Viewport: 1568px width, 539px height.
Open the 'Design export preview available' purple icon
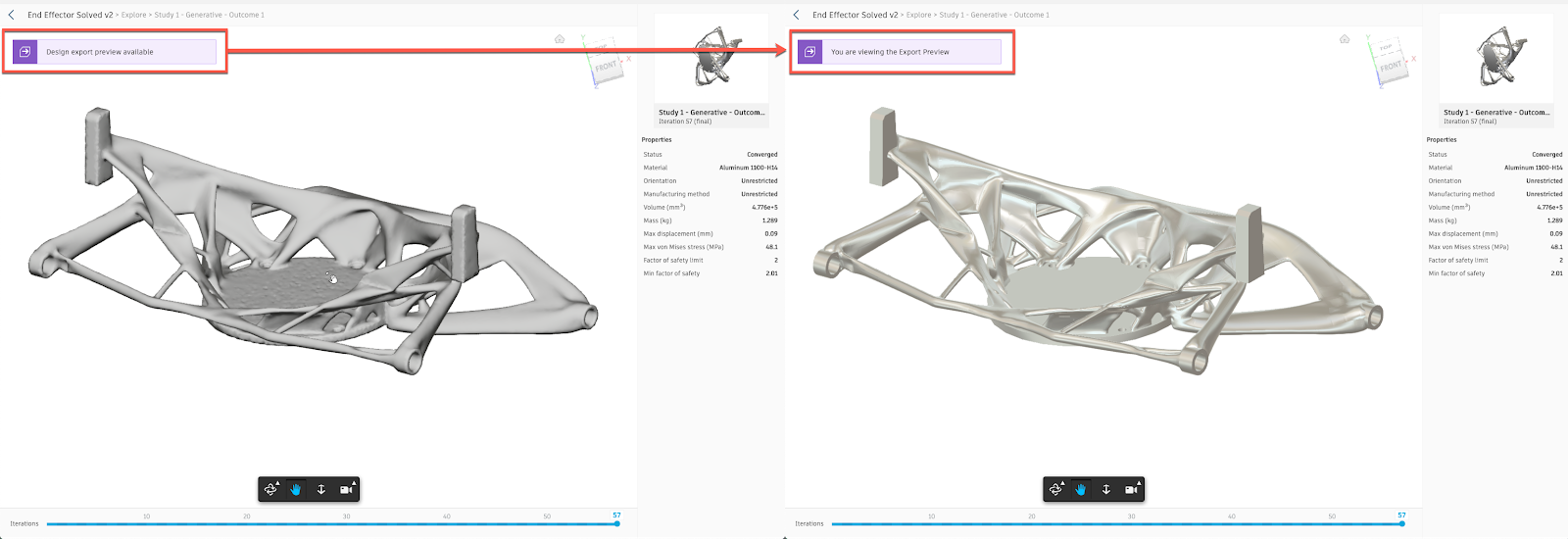25,52
